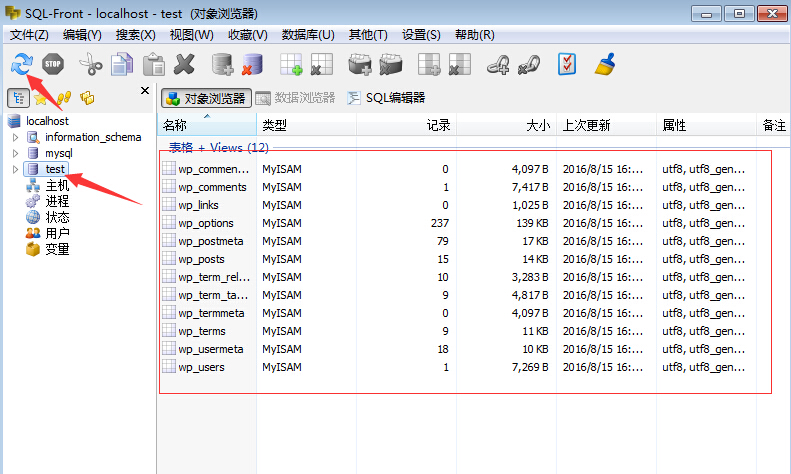Open 主机 (hosts) tree item
The image size is (791, 474).
click(x=57, y=185)
